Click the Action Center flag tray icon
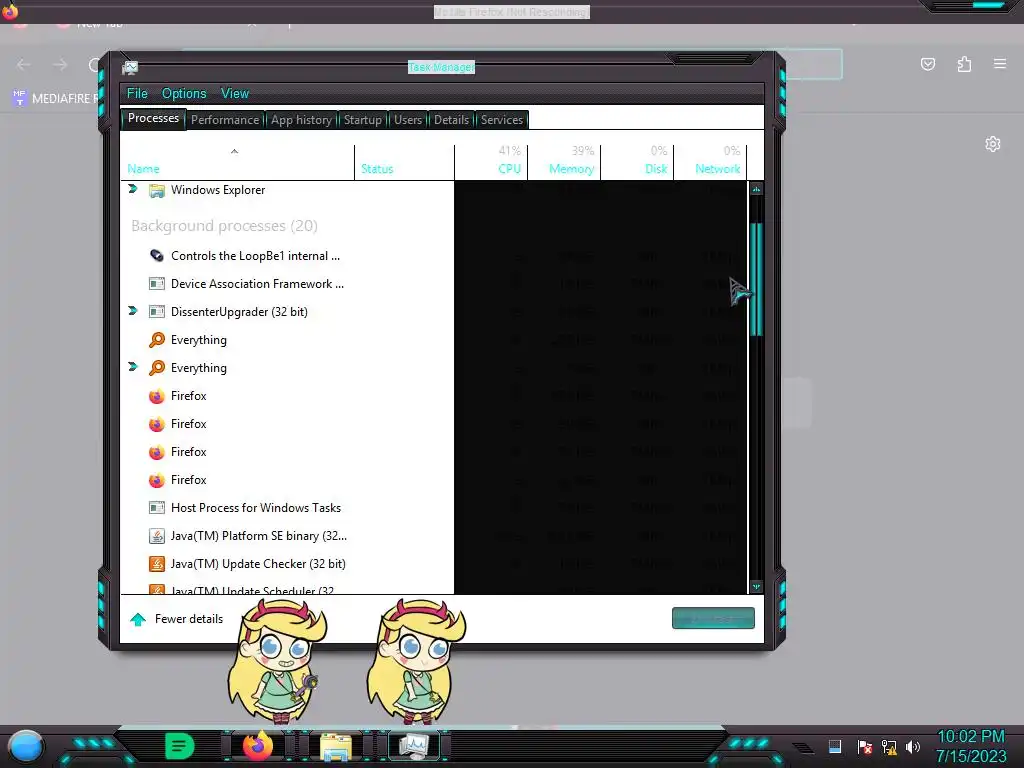The height and width of the screenshot is (768, 1024). click(x=865, y=746)
